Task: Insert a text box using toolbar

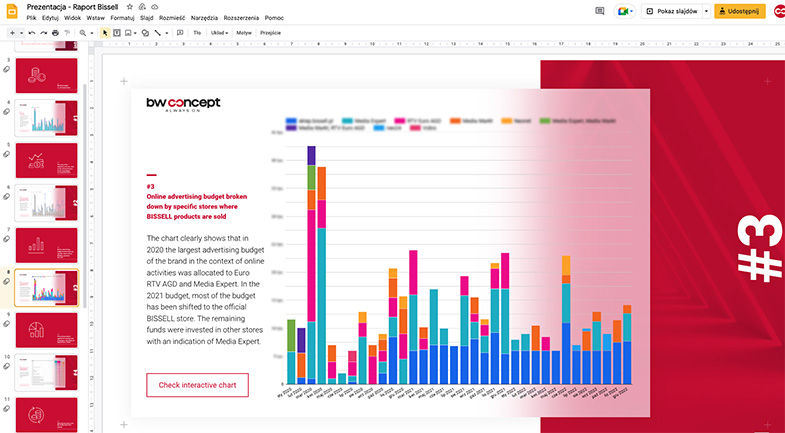Action: (x=117, y=33)
